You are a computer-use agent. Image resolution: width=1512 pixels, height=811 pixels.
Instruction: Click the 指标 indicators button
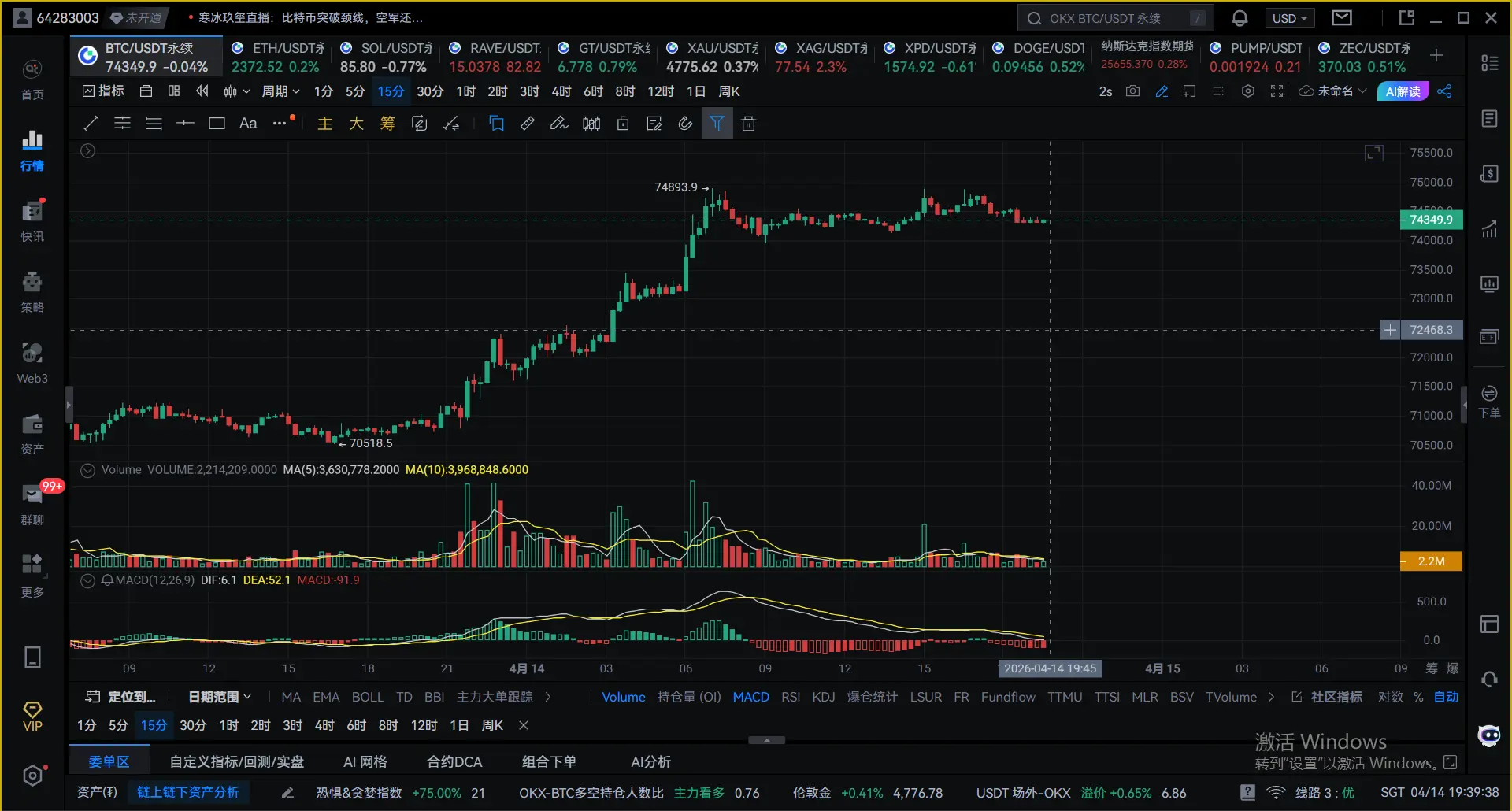pos(104,91)
